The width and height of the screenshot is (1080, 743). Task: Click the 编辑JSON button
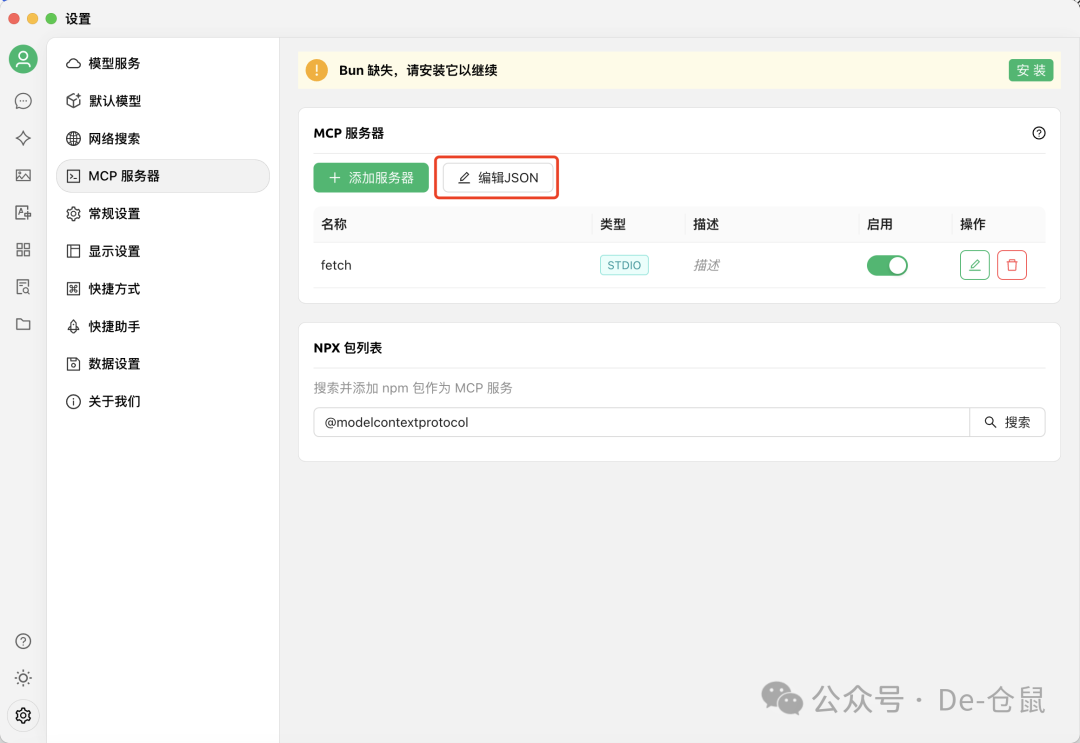497,176
